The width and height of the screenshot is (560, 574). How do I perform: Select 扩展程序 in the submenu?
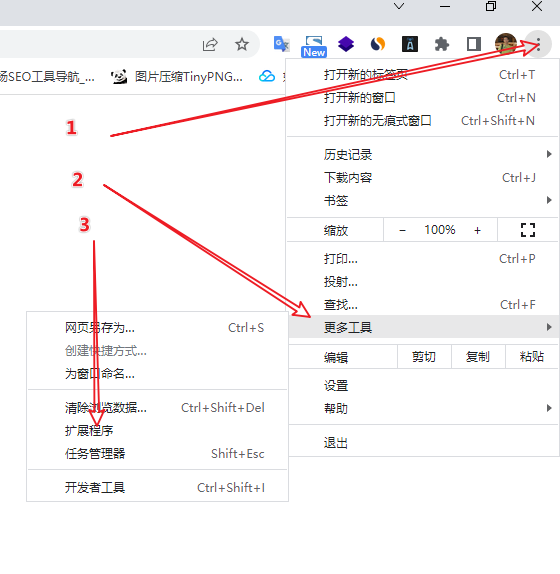pyautogui.click(x=157, y=430)
